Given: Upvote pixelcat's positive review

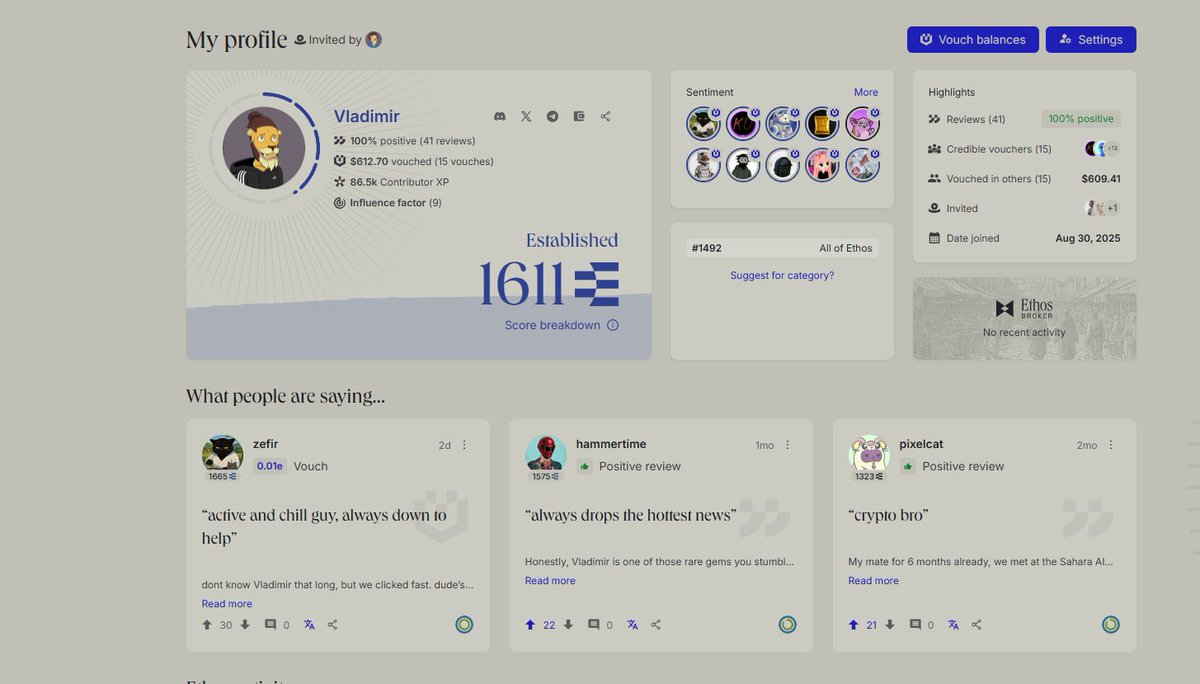Looking at the screenshot, I should coord(853,625).
